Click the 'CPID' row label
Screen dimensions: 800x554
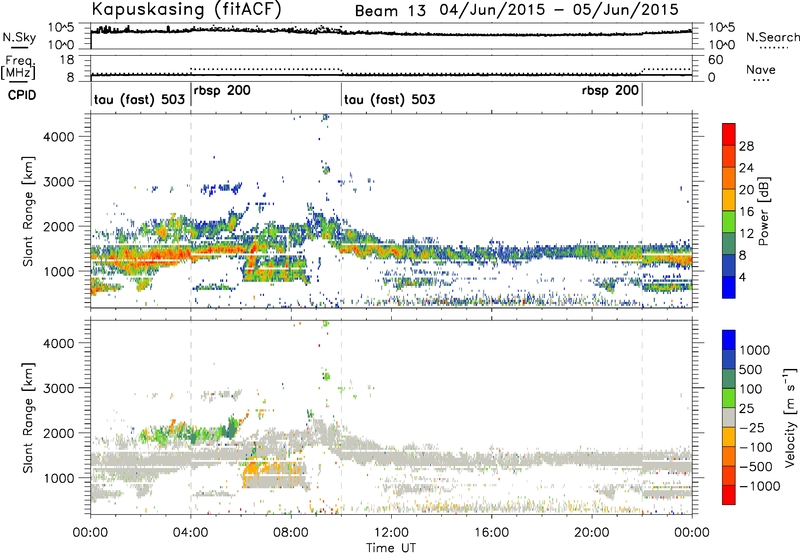22,95
